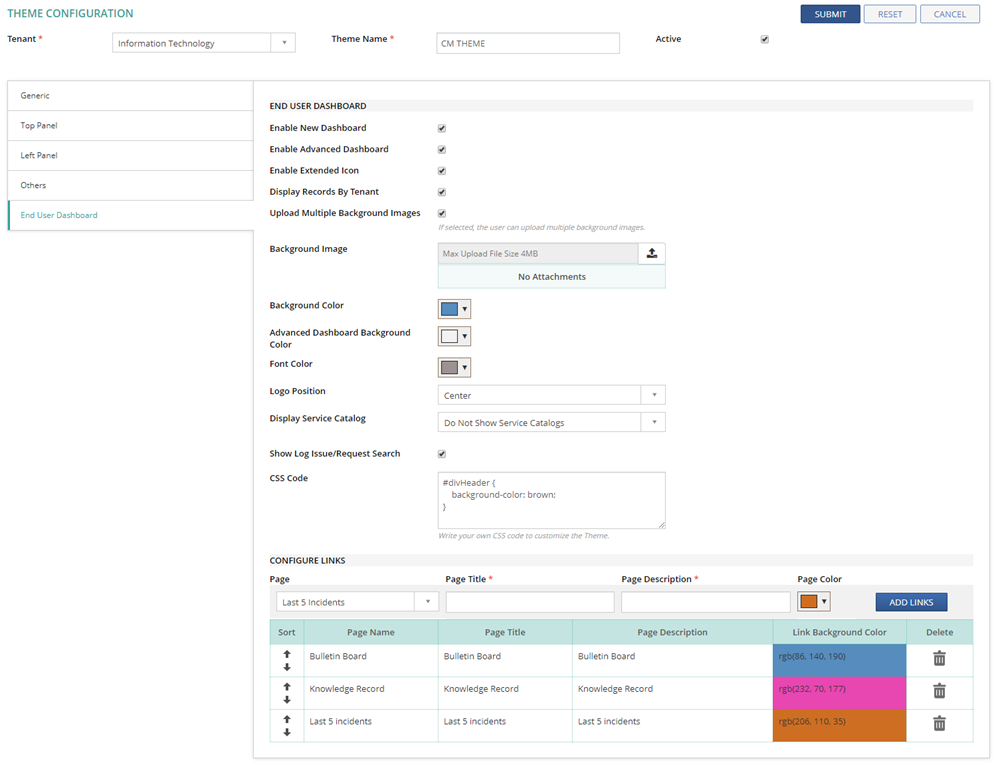Disable Show Log Issue/Request Search

[x=442, y=454]
